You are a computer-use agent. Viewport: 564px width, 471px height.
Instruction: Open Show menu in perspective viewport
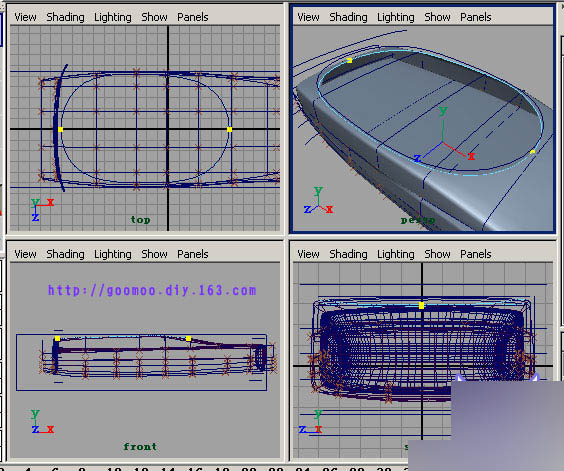coord(437,17)
